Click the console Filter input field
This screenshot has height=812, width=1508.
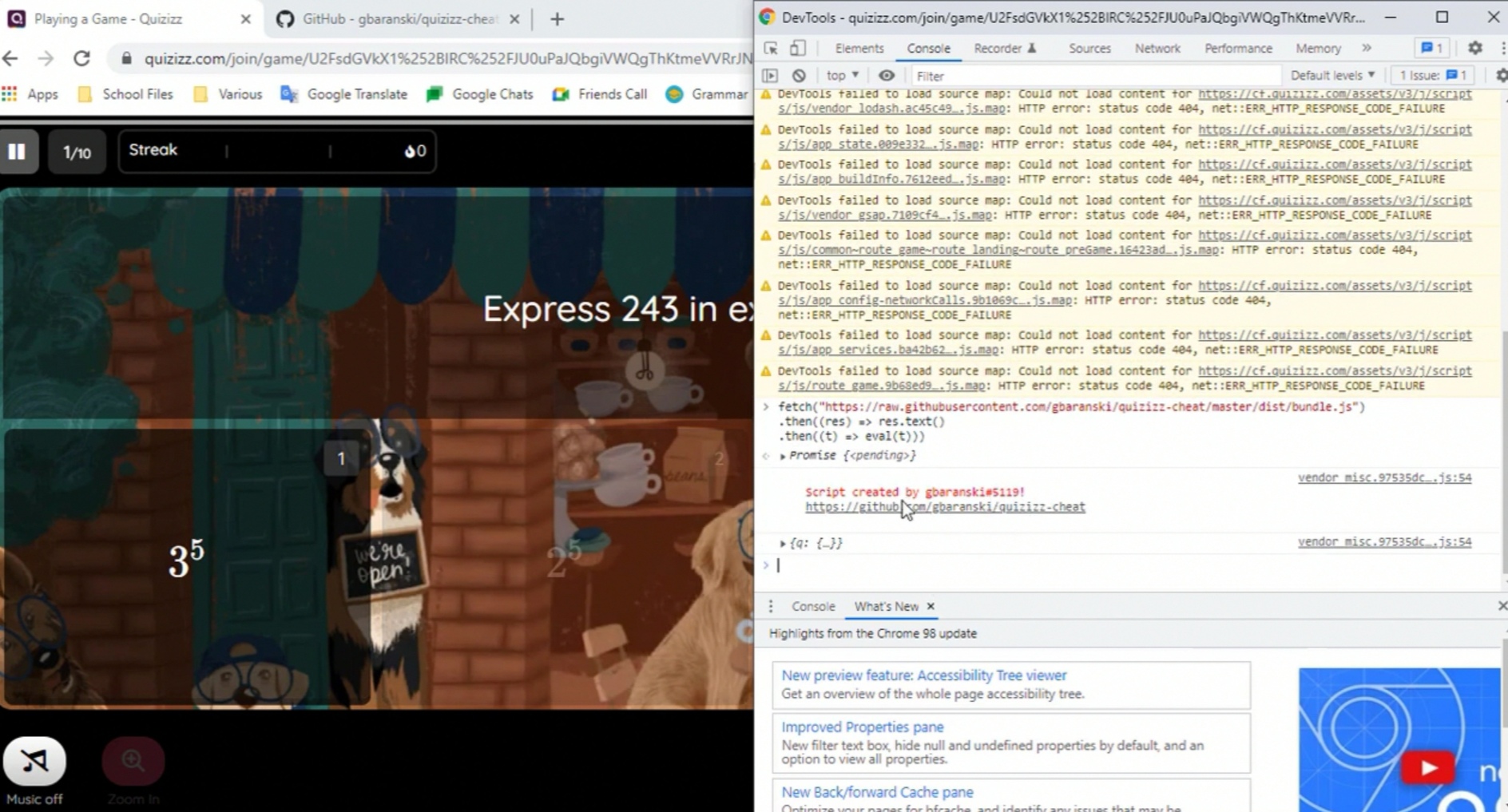pos(1094,76)
